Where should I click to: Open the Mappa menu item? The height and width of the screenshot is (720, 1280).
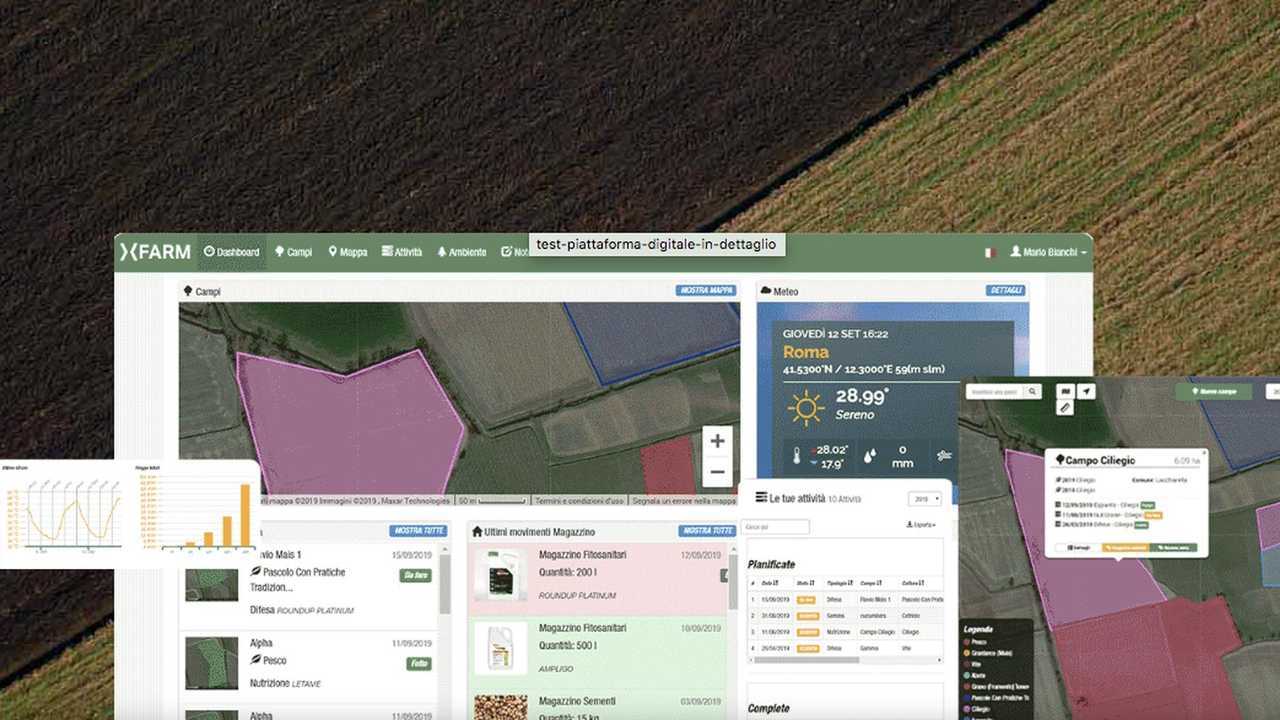(x=348, y=252)
